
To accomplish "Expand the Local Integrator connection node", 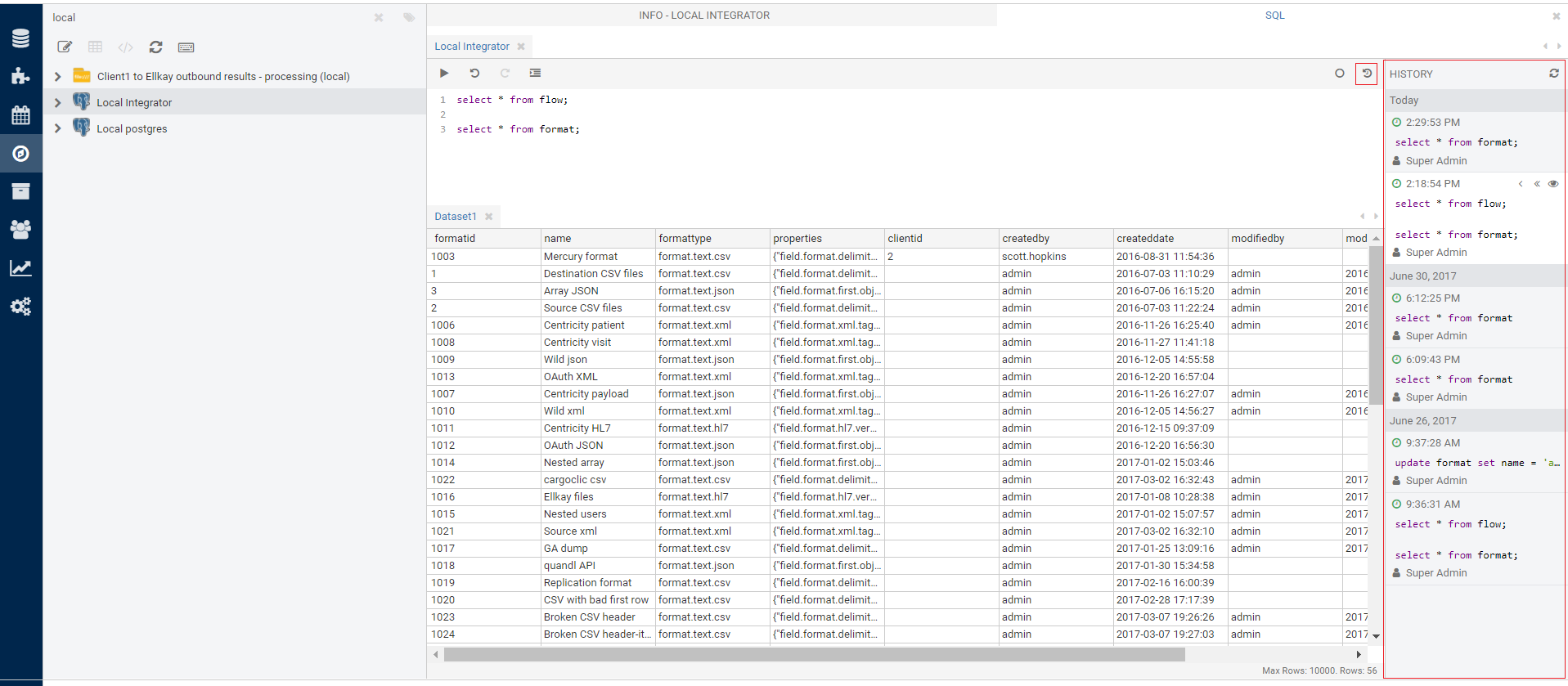I will pyautogui.click(x=57, y=102).
